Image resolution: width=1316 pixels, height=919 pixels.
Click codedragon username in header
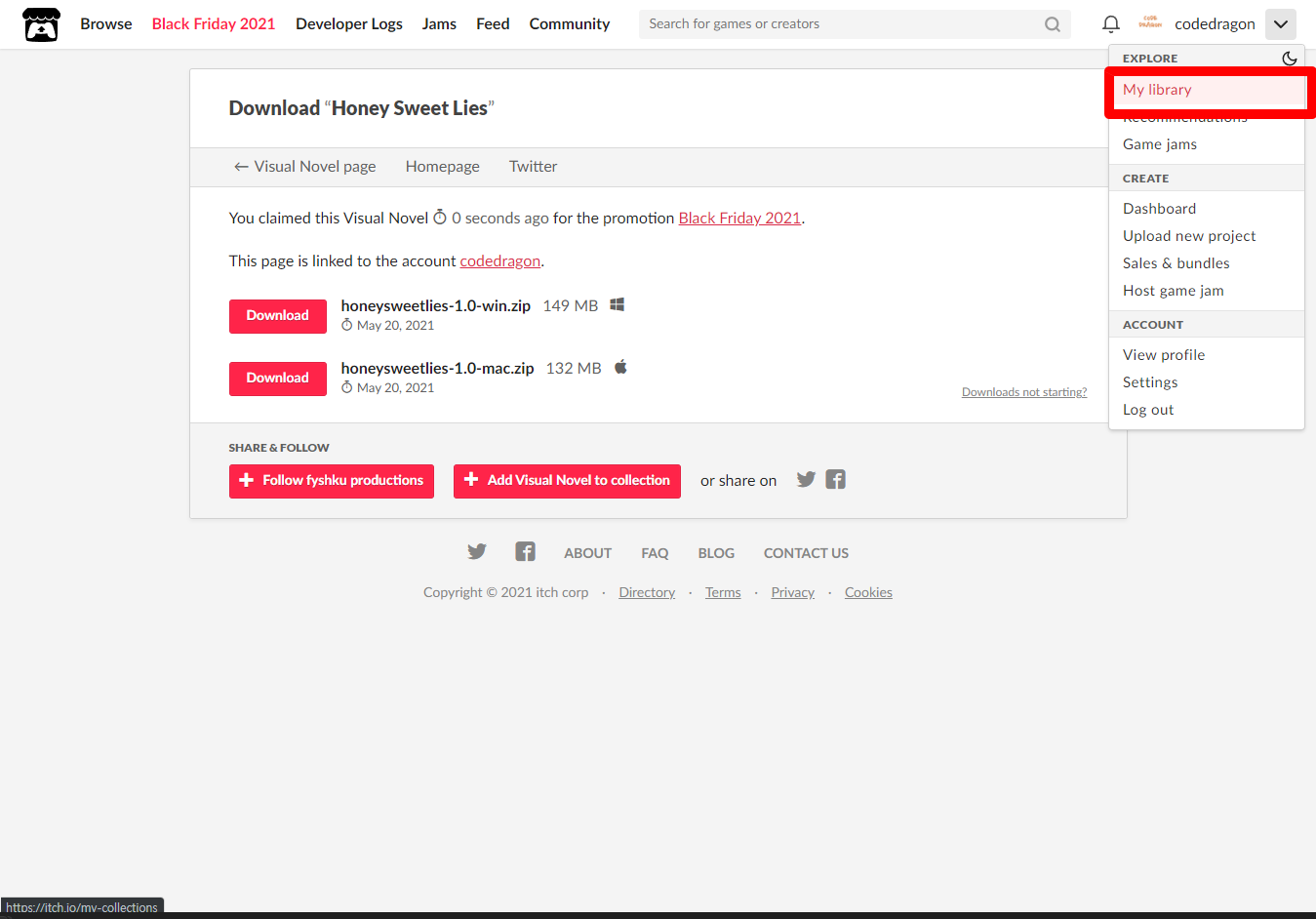coord(1215,24)
